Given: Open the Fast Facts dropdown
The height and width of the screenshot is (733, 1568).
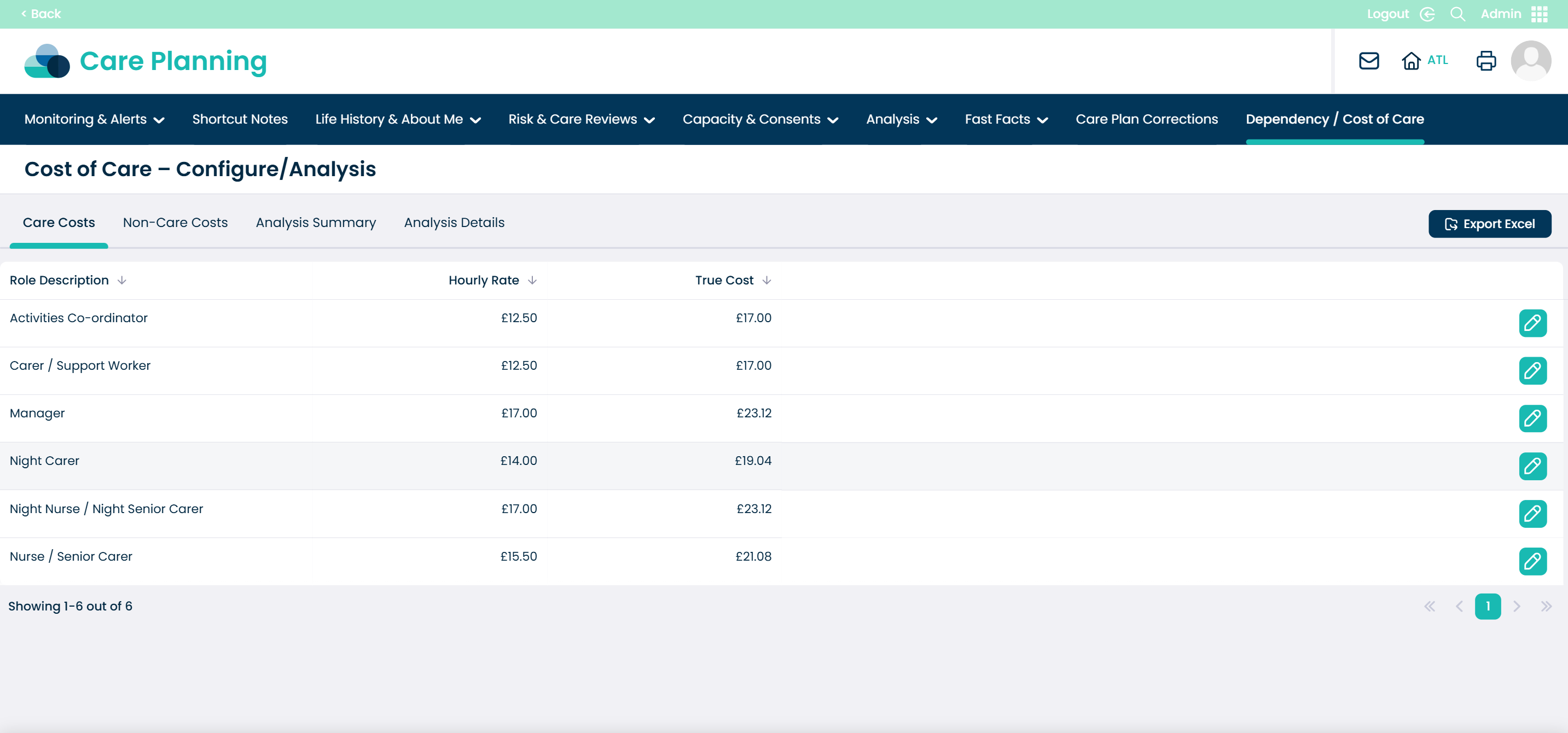Looking at the screenshot, I should tap(1006, 119).
